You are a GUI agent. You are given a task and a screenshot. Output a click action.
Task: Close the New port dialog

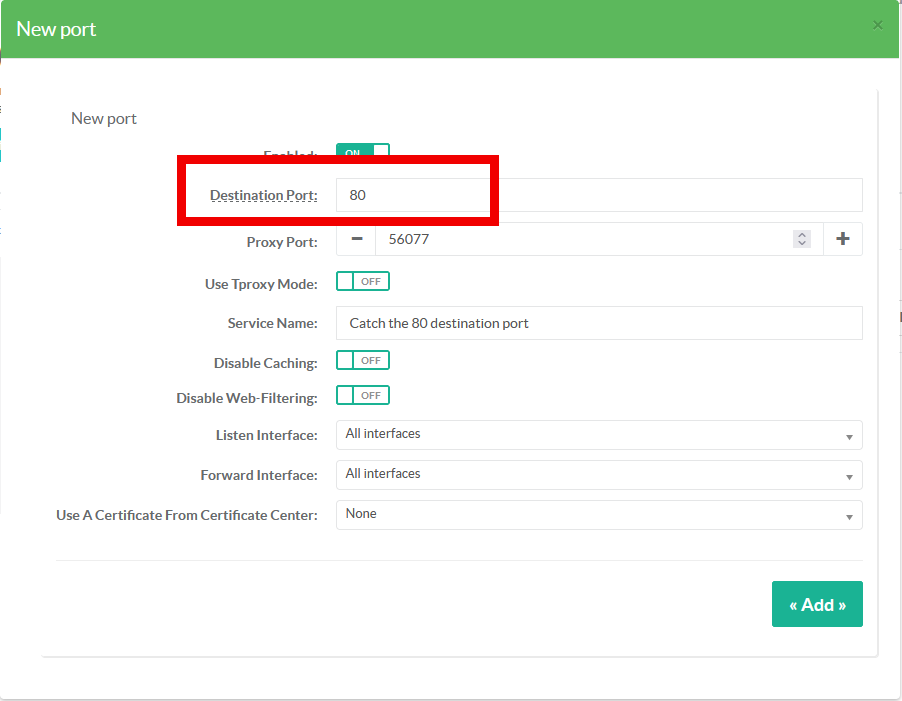tap(877, 26)
